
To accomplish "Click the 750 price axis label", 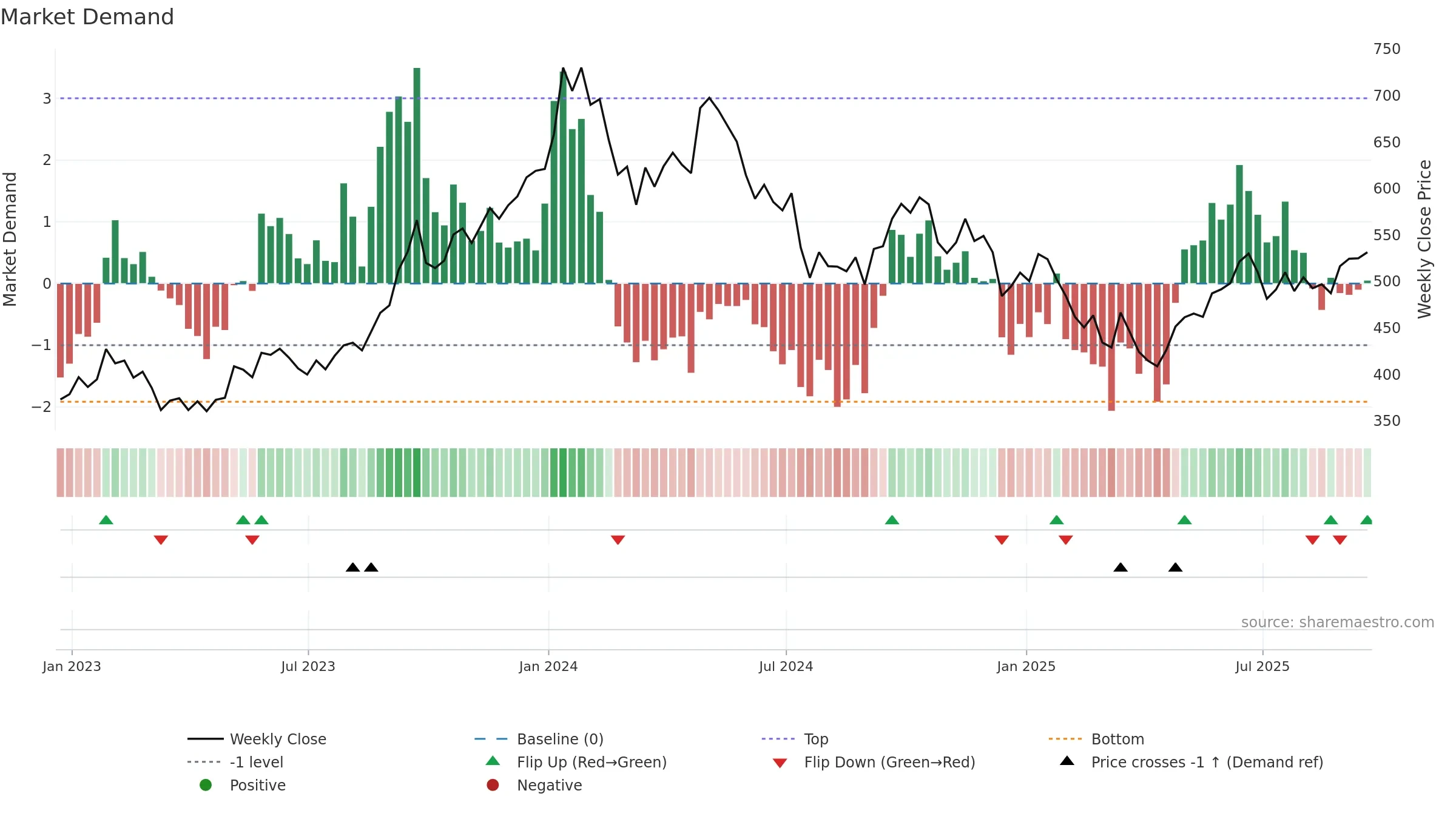I will 1387,49.
